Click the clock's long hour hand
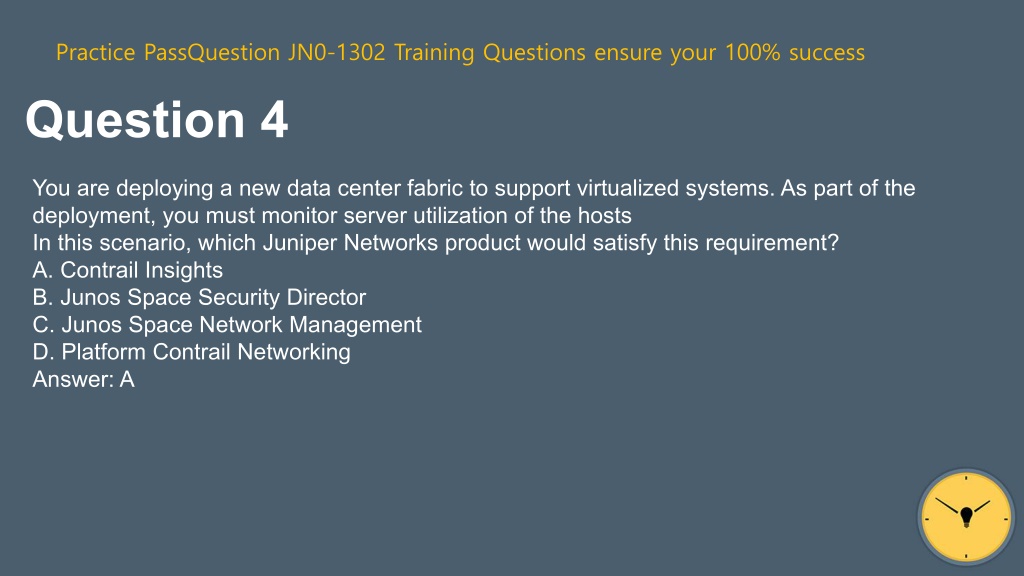The image size is (1024, 576). (948, 506)
